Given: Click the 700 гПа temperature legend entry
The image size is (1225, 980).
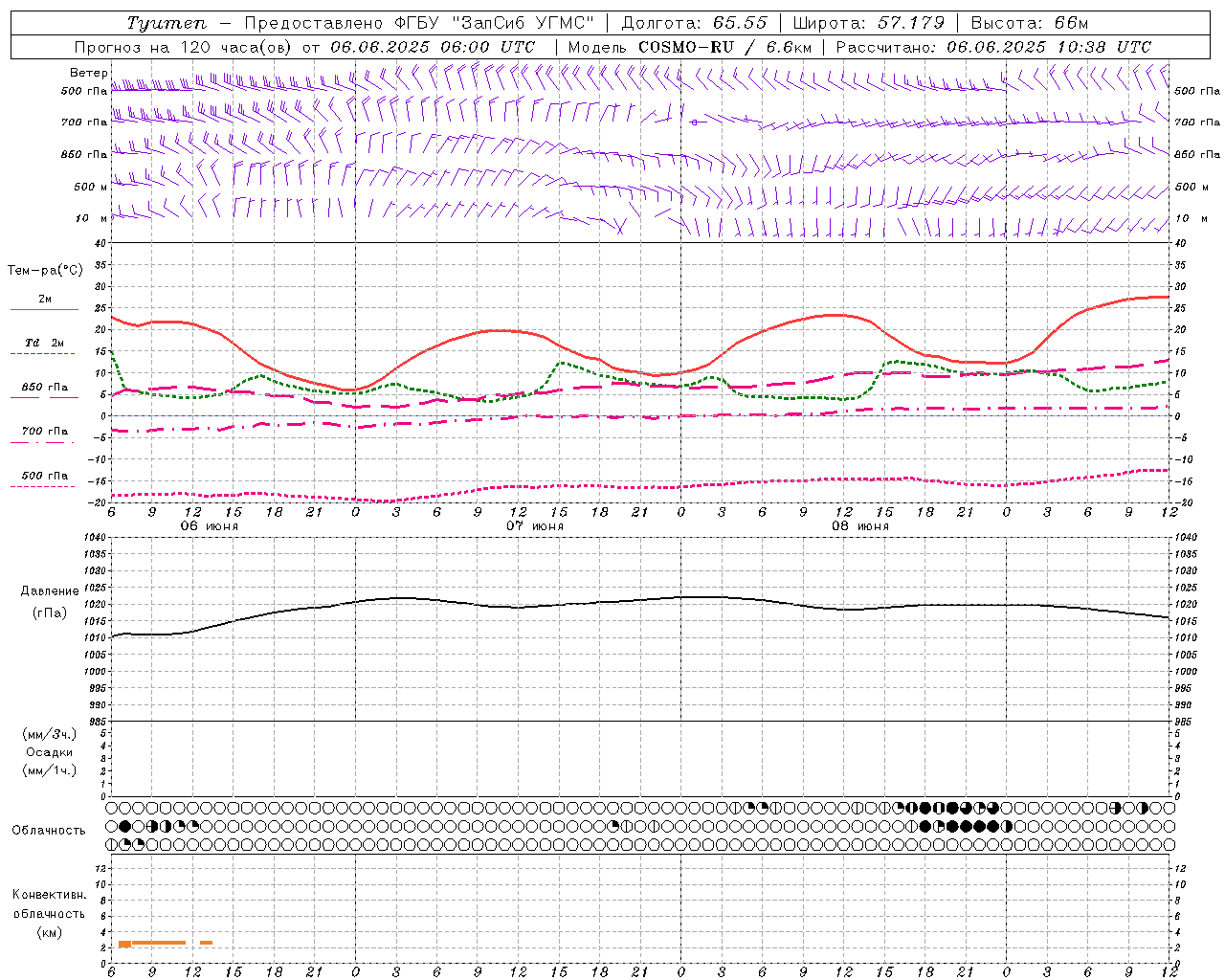Looking at the screenshot, I should 44,432.
